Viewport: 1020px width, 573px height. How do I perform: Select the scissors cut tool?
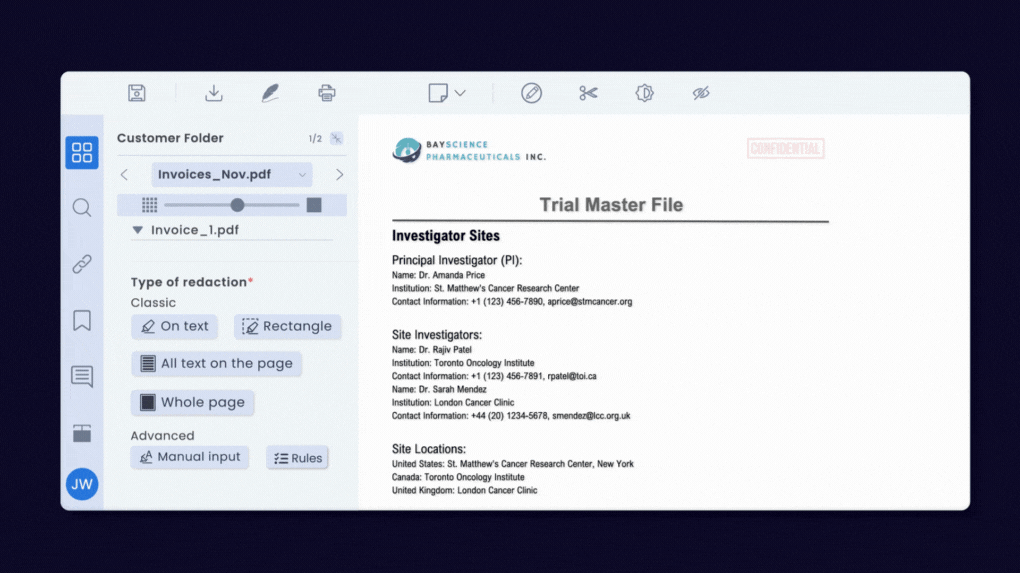[588, 93]
